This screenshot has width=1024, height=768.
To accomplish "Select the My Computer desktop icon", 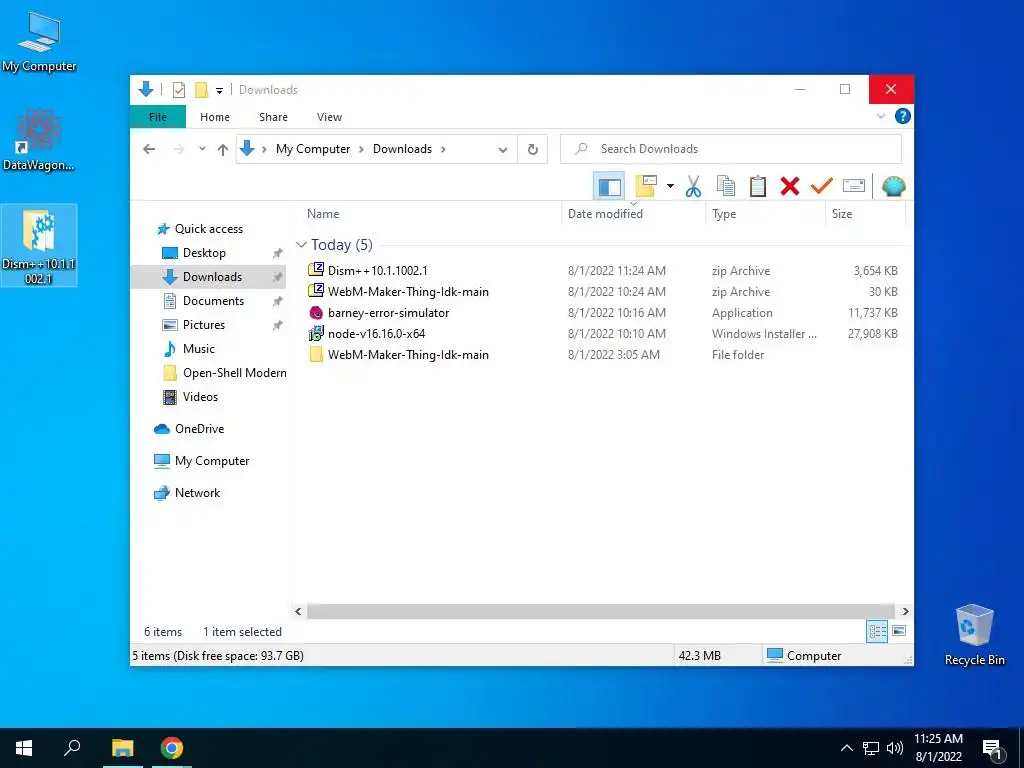I will (x=39, y=42).
